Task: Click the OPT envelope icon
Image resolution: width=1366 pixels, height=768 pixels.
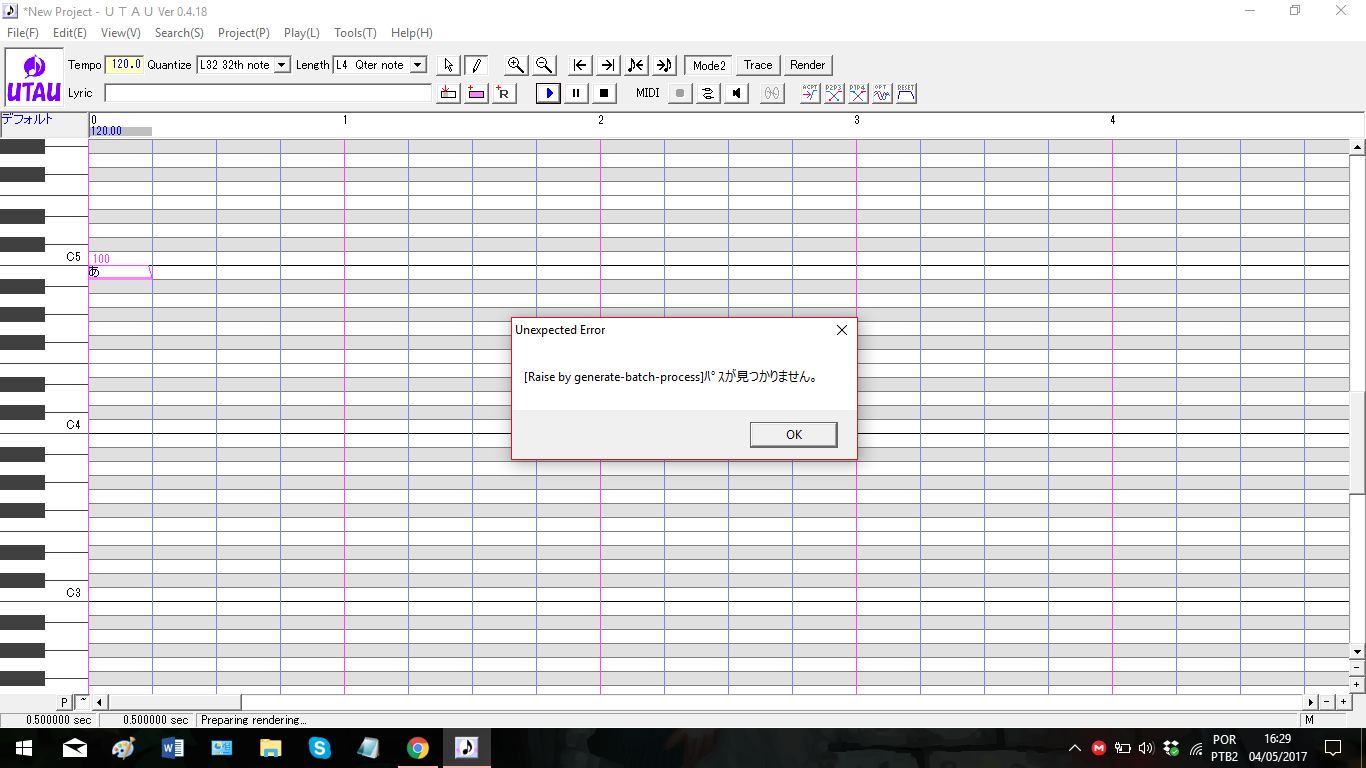Action: pos(882,93)
